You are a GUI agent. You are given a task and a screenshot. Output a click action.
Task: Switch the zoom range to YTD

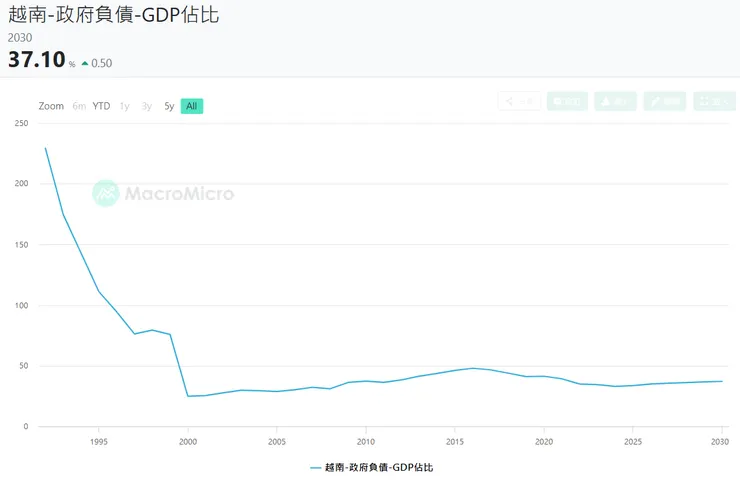tap(101, 106)
